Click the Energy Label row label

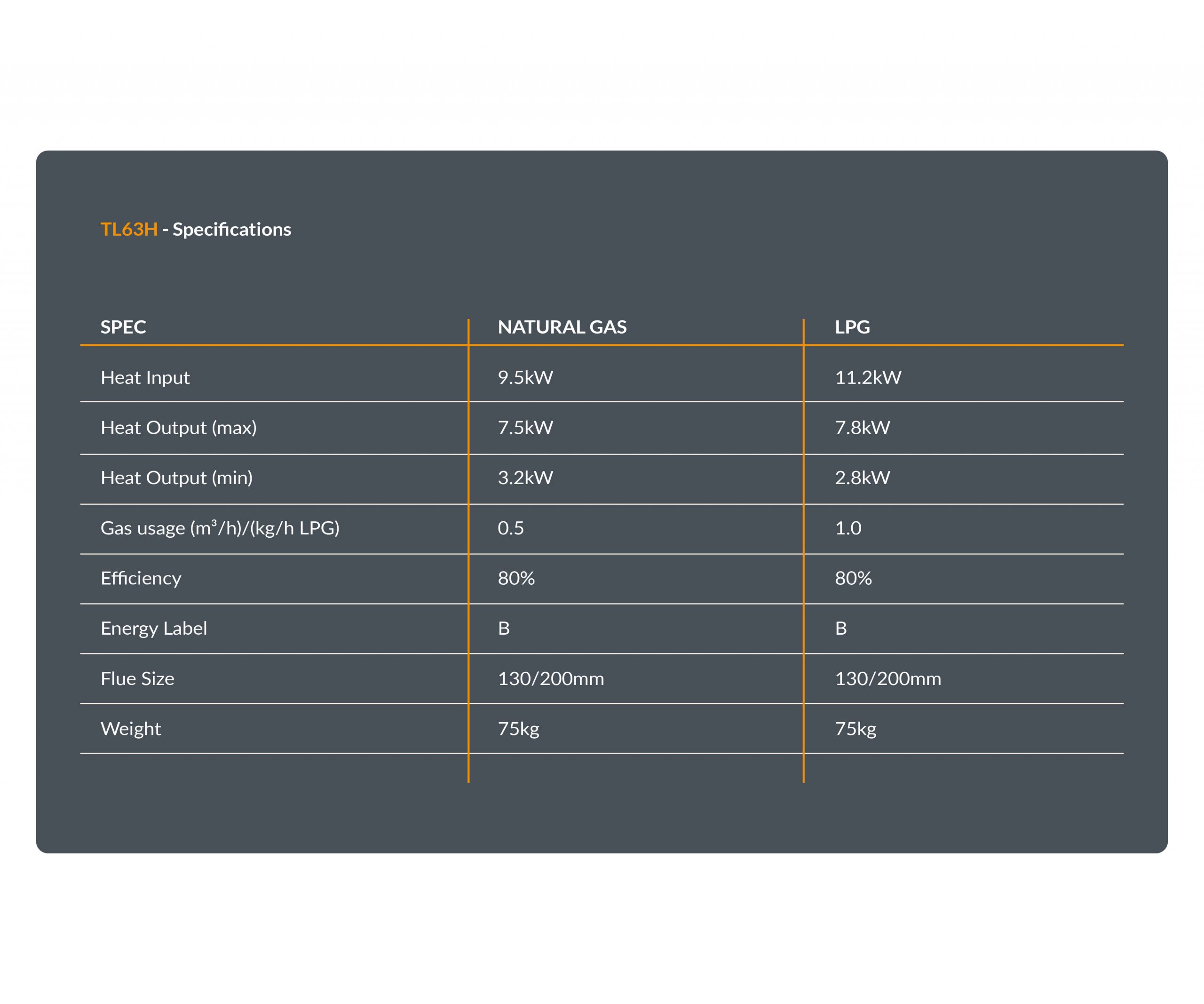click(x=154, y=629)
